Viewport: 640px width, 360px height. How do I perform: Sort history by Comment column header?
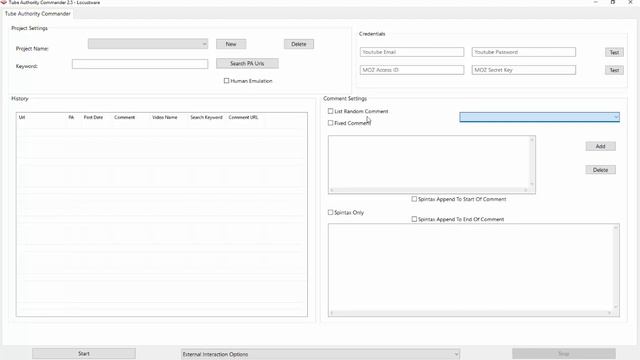click(124, 117)
